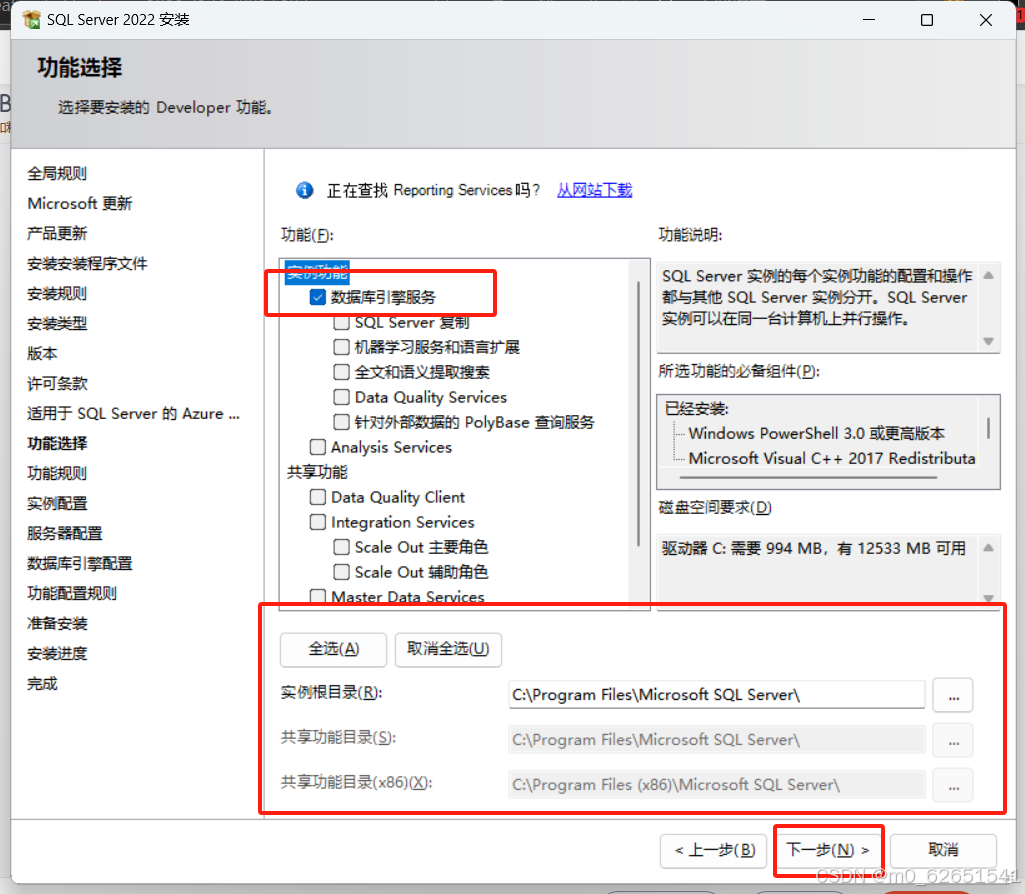Click up arrow in 磁盘空间要求 box
The height and width of the screenshot is (894, 1025).
[988, 548]
